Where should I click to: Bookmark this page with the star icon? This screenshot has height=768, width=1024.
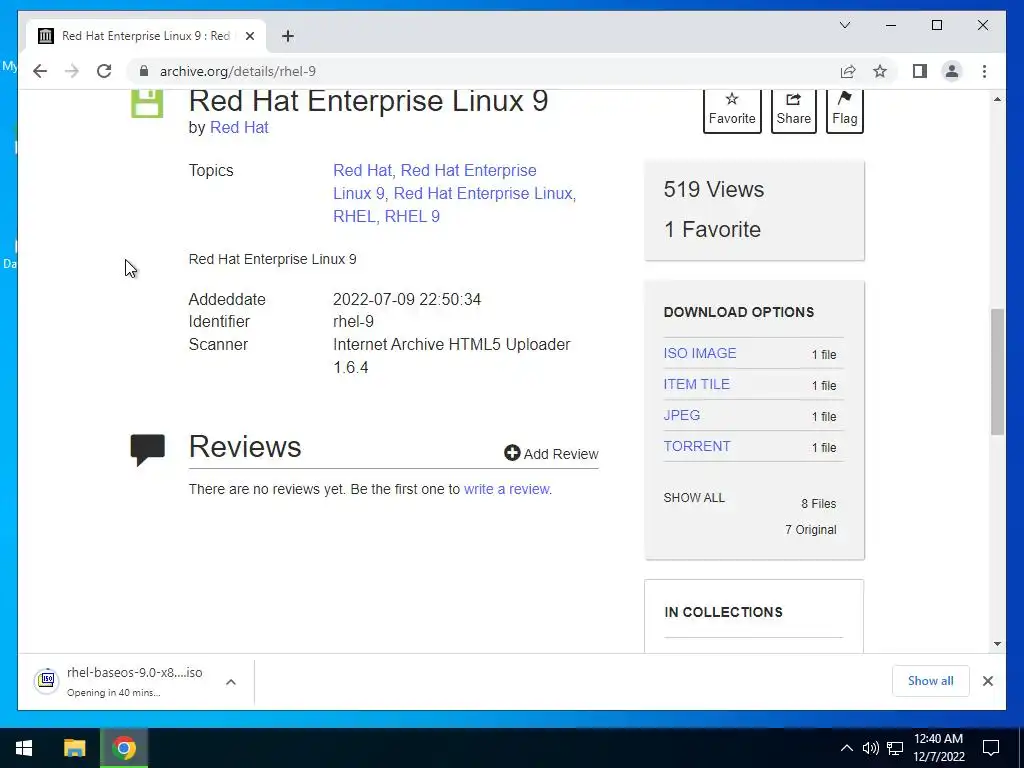(x=880, y=71)
